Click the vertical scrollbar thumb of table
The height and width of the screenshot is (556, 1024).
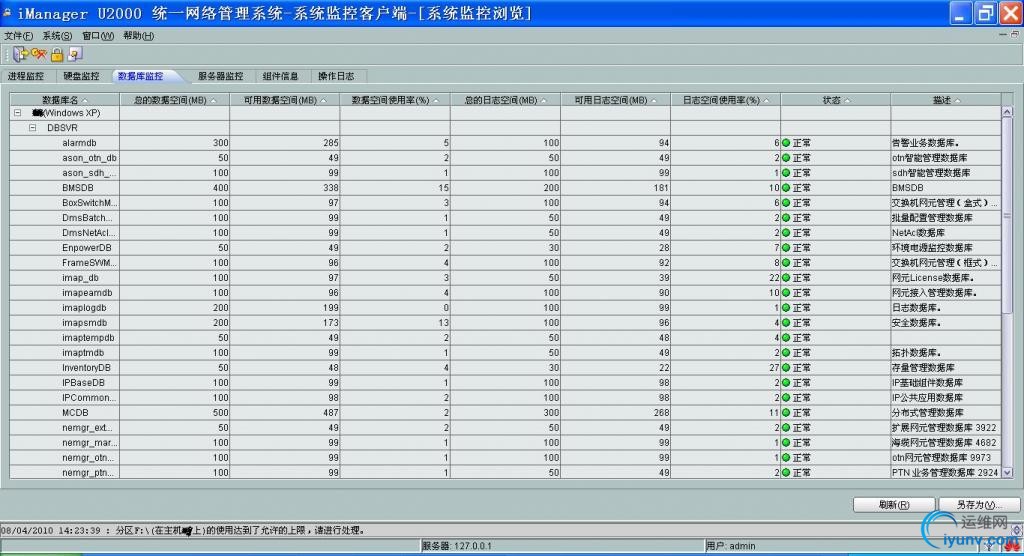[1007, 216]
